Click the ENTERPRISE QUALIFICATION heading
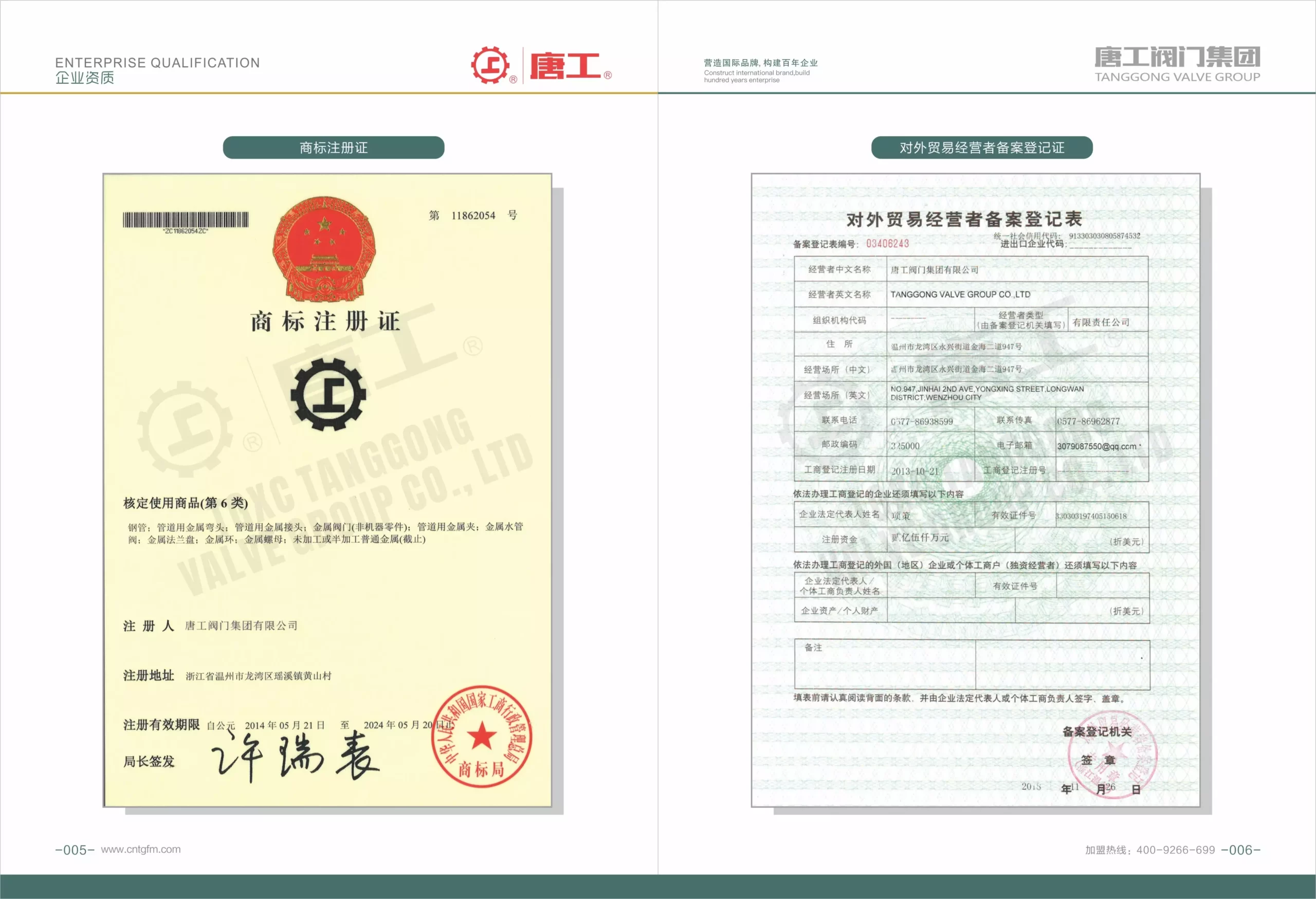Screen dimensions: 1316x899 point(156,62)
